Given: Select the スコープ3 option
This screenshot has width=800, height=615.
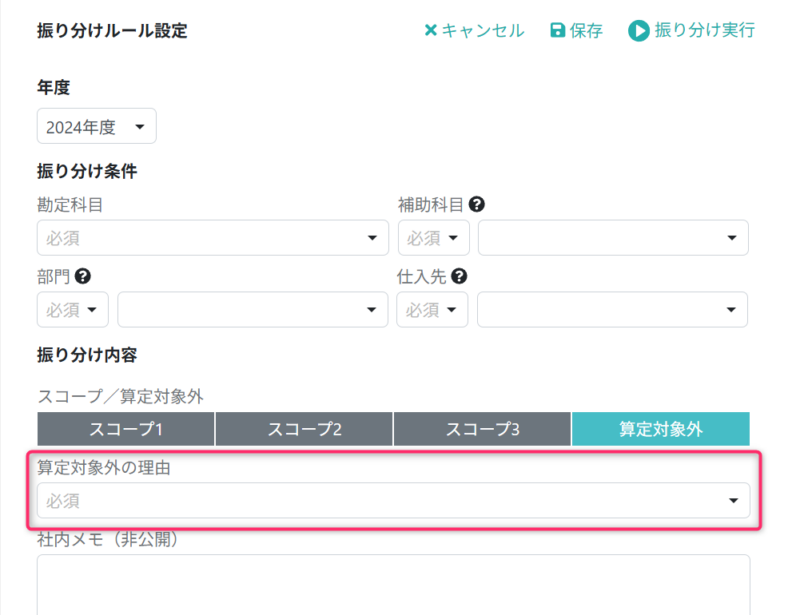Looking at the screenshot, I should pos(481,428).
